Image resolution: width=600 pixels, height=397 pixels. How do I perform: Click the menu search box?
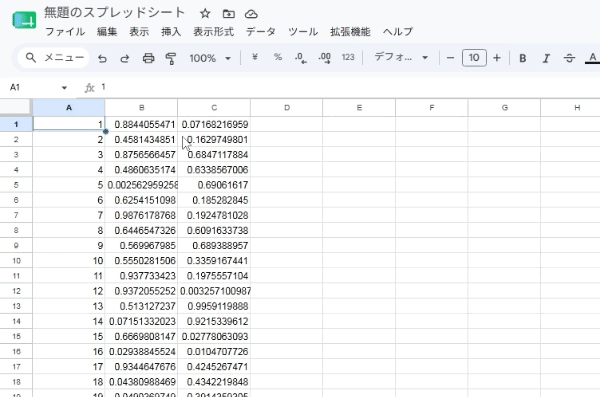coord(54,58)
